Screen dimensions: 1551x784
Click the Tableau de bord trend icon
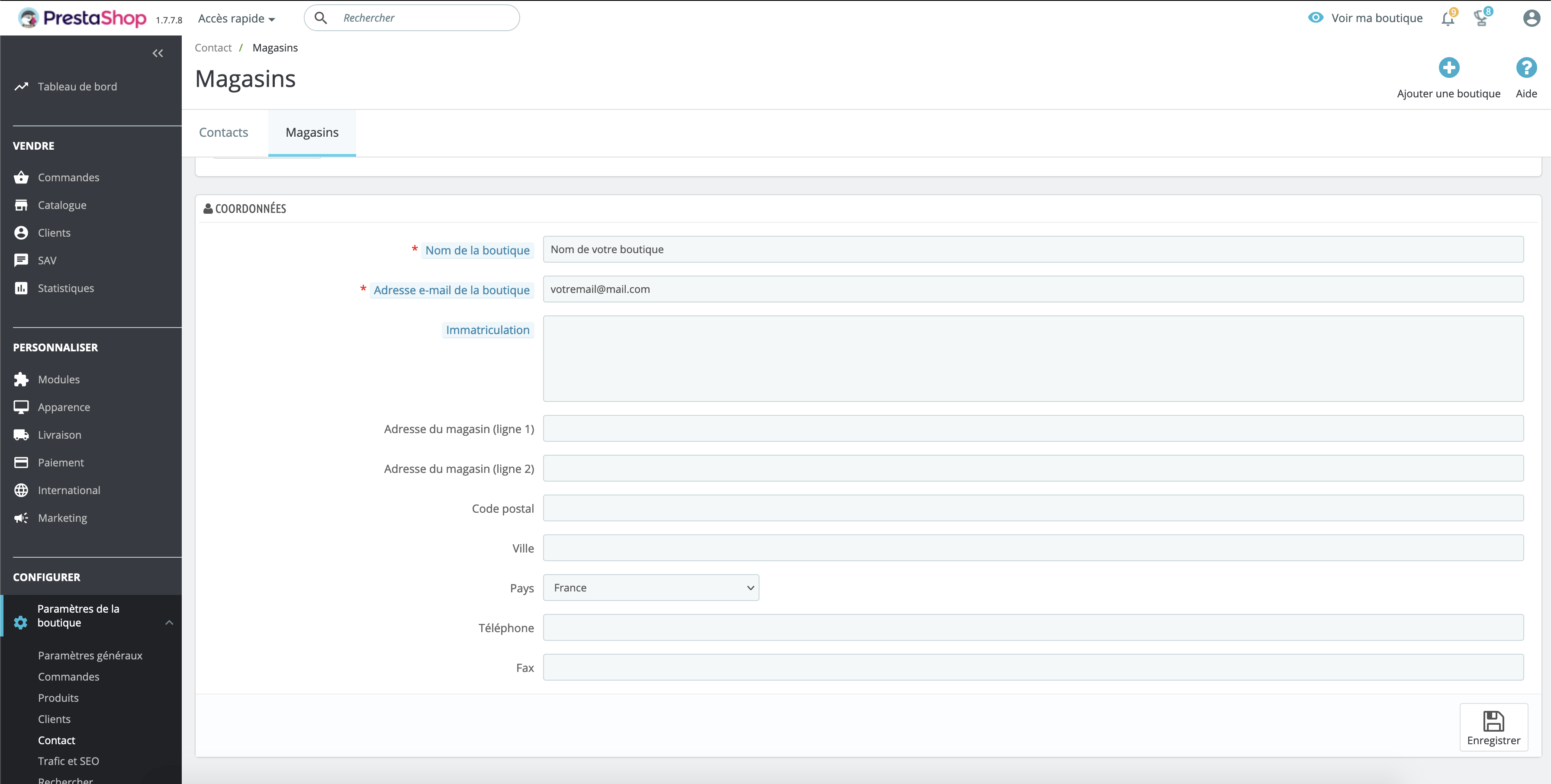click(21, 87)
